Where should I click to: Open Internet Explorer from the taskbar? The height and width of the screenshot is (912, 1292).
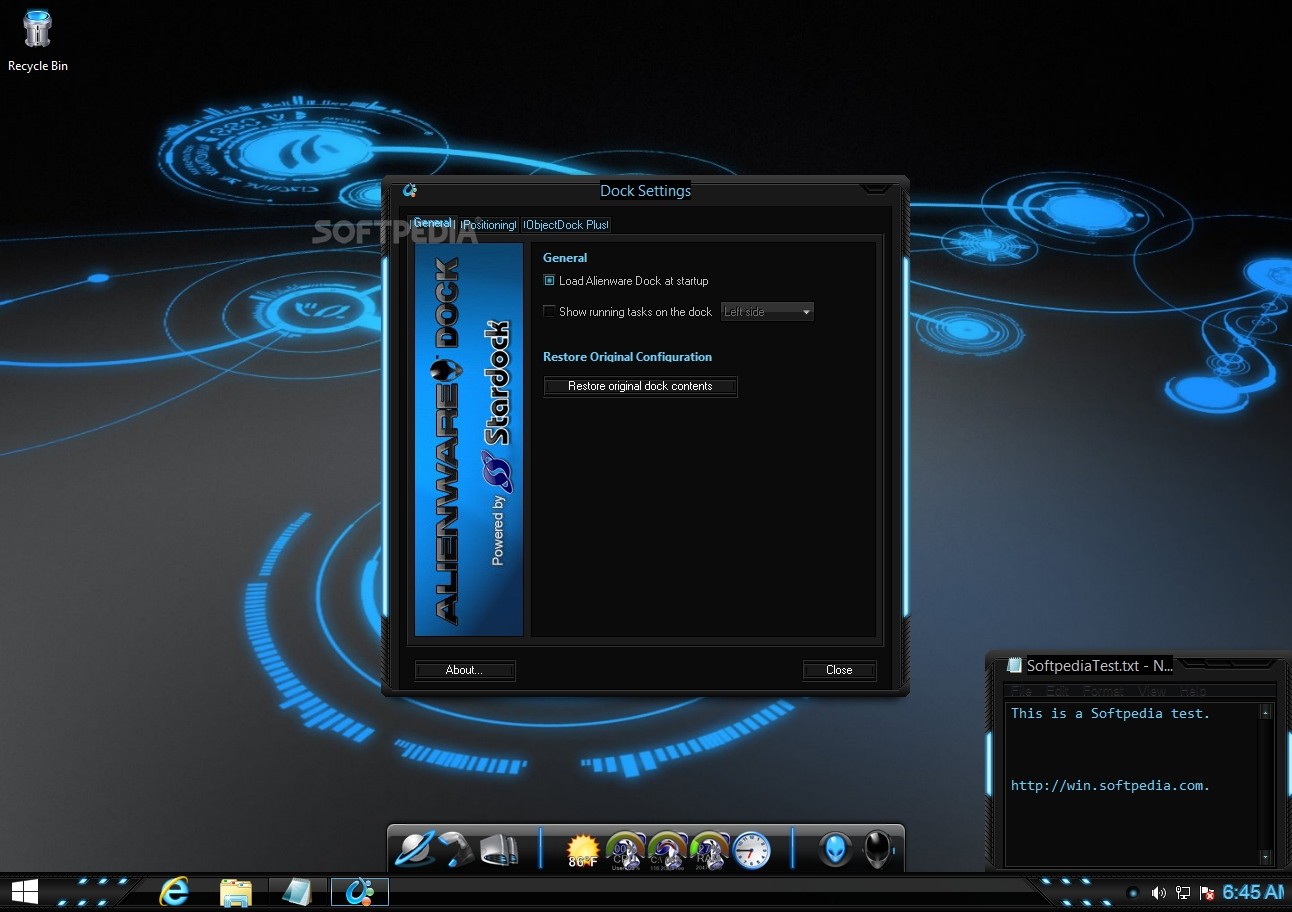(x=174, y=891)
